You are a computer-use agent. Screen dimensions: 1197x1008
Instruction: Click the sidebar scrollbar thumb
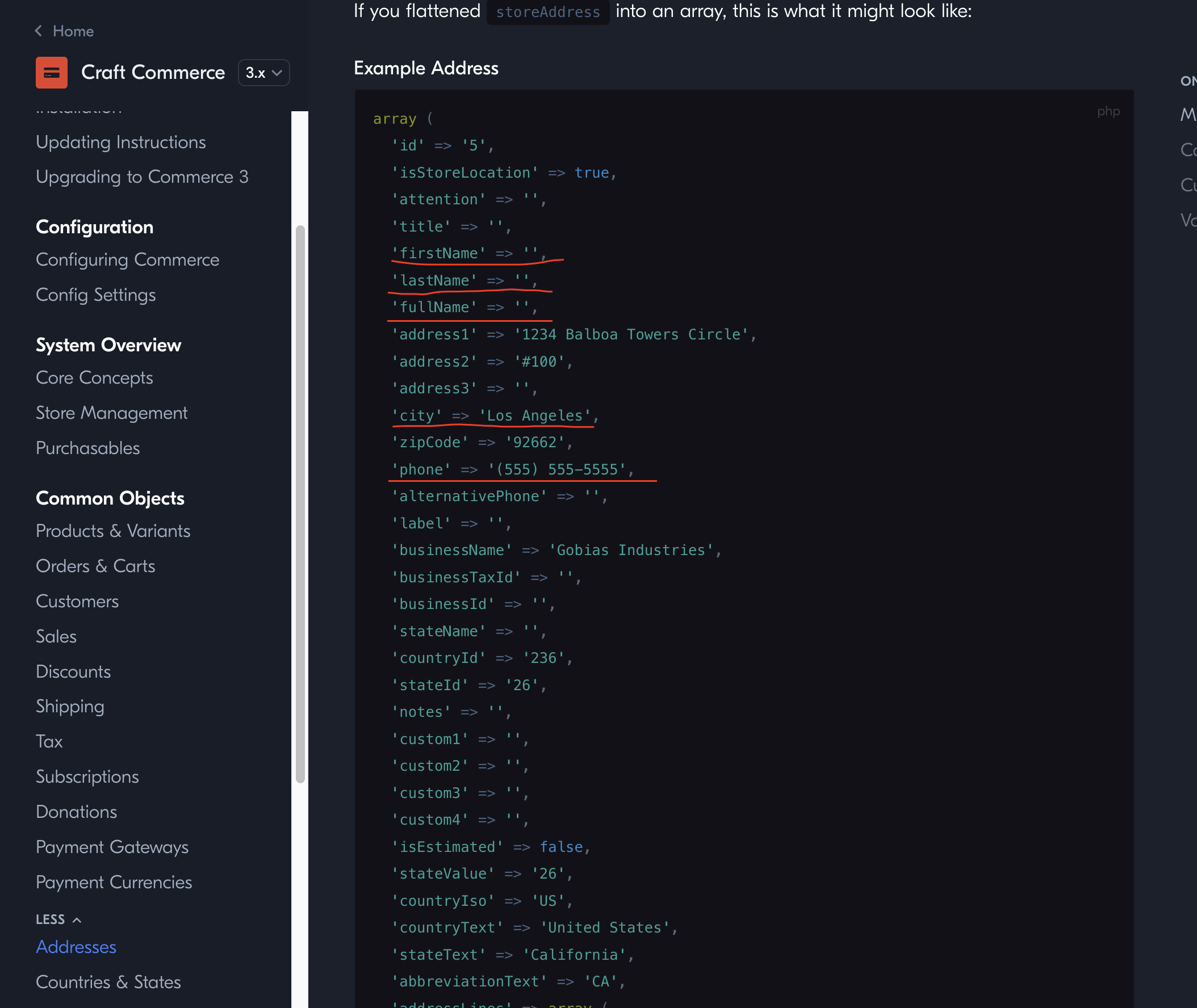[x=300, y=503]
